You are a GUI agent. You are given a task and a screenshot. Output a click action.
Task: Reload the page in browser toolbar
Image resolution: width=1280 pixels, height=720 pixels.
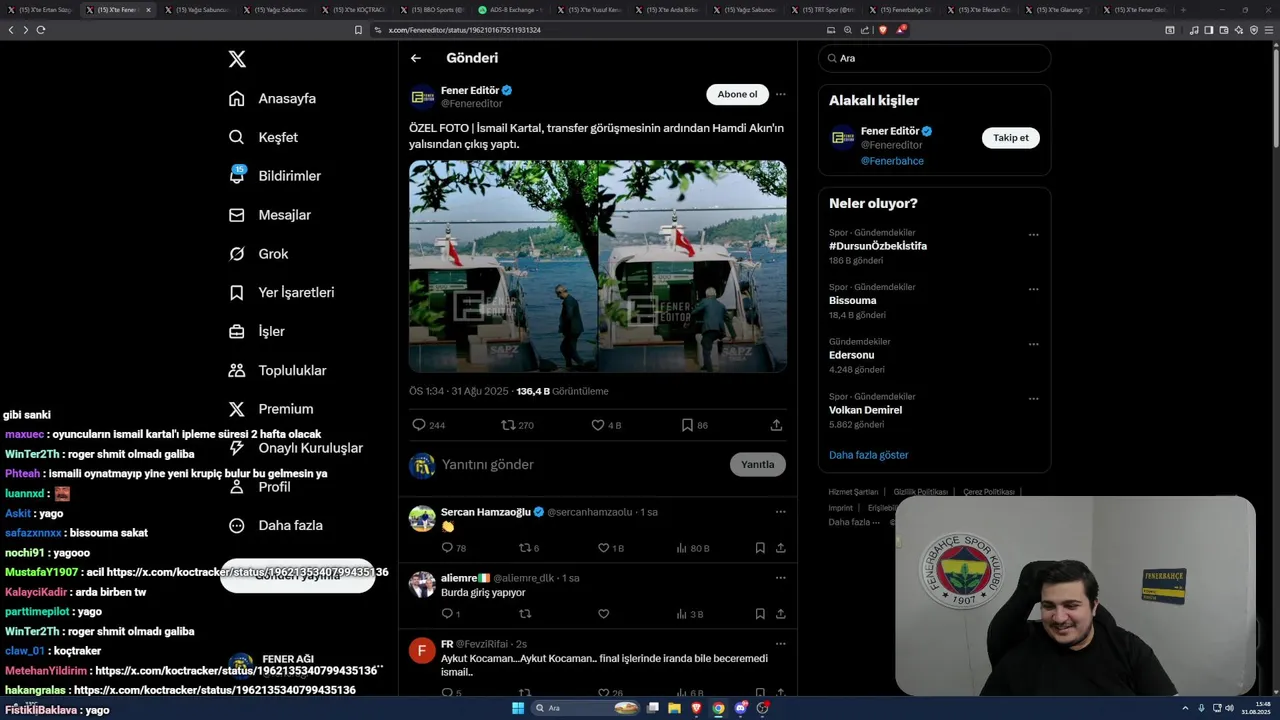click(x=40, y=30)
